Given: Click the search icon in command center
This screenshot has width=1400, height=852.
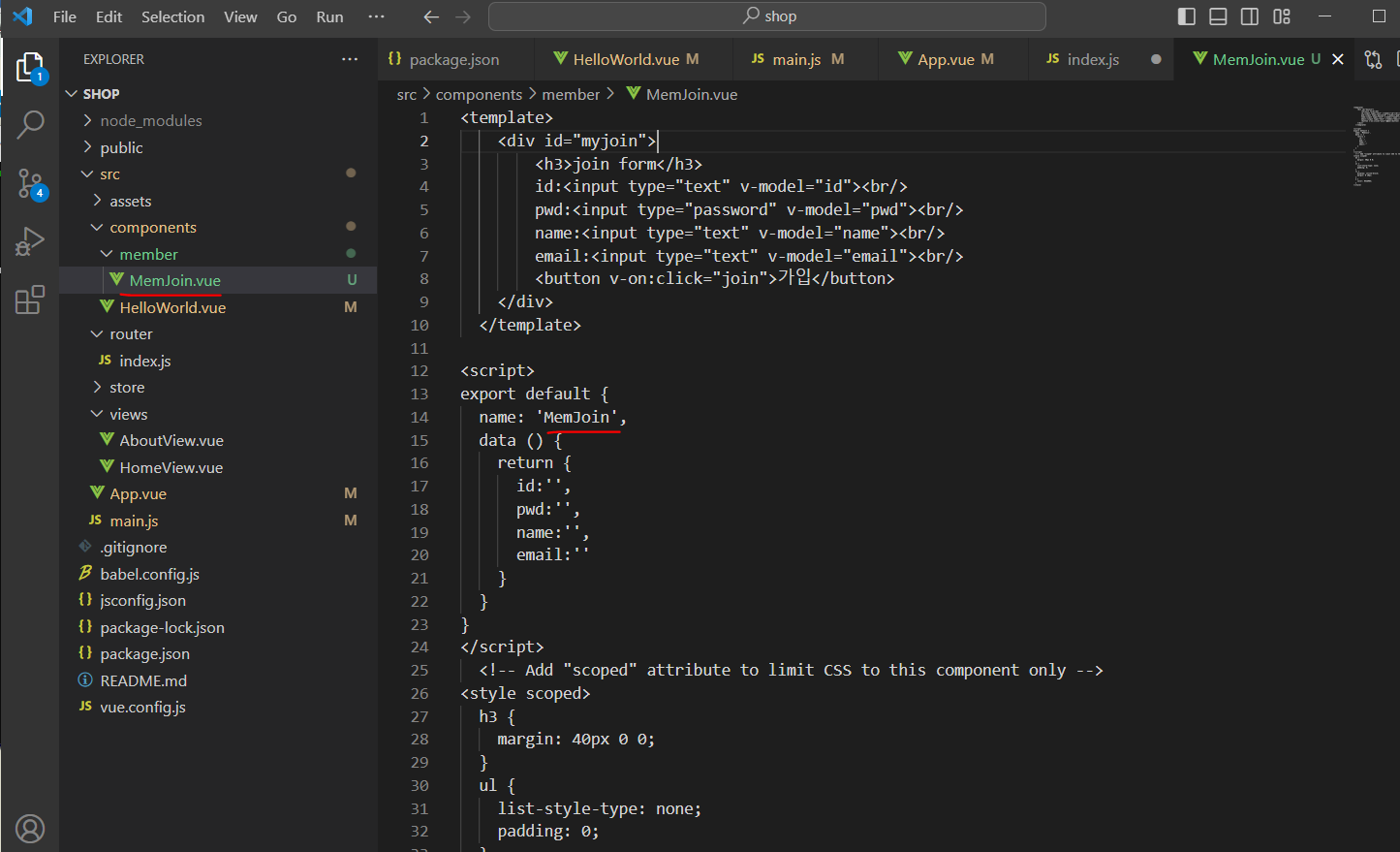Looking at the screenshot, I should (x=751, y=16).
